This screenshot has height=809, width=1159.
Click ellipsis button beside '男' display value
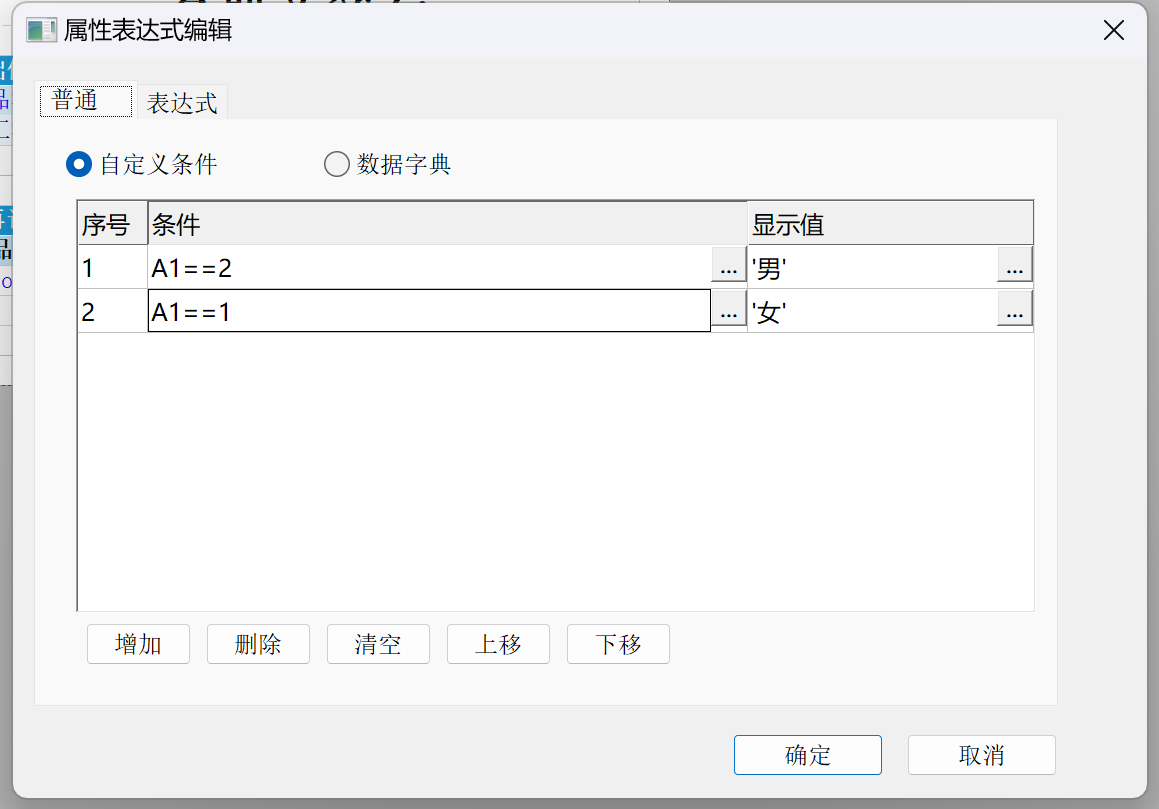click(x=1014, y=268)
